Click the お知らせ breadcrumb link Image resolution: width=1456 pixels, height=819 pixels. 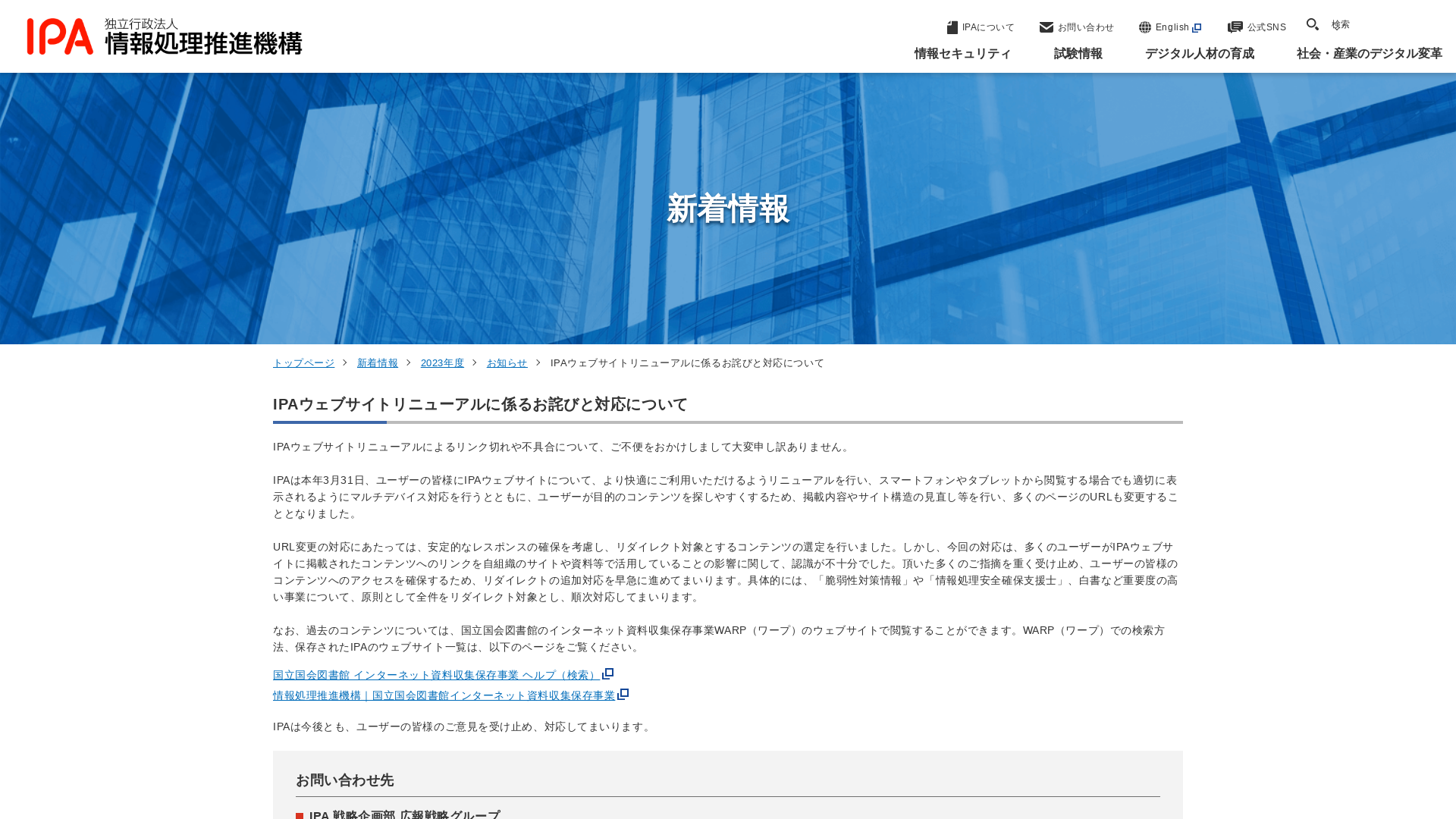pos(507,362)
